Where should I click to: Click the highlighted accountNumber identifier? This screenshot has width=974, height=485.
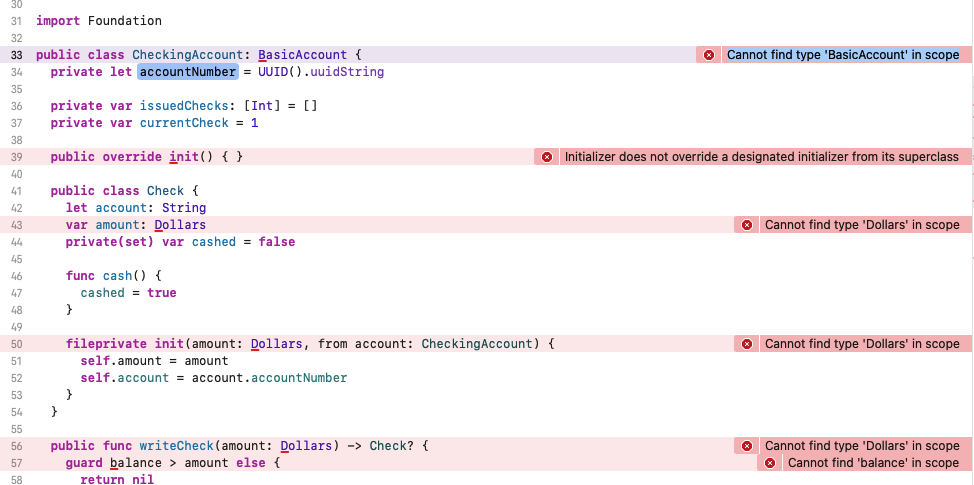tap(188, 72)
